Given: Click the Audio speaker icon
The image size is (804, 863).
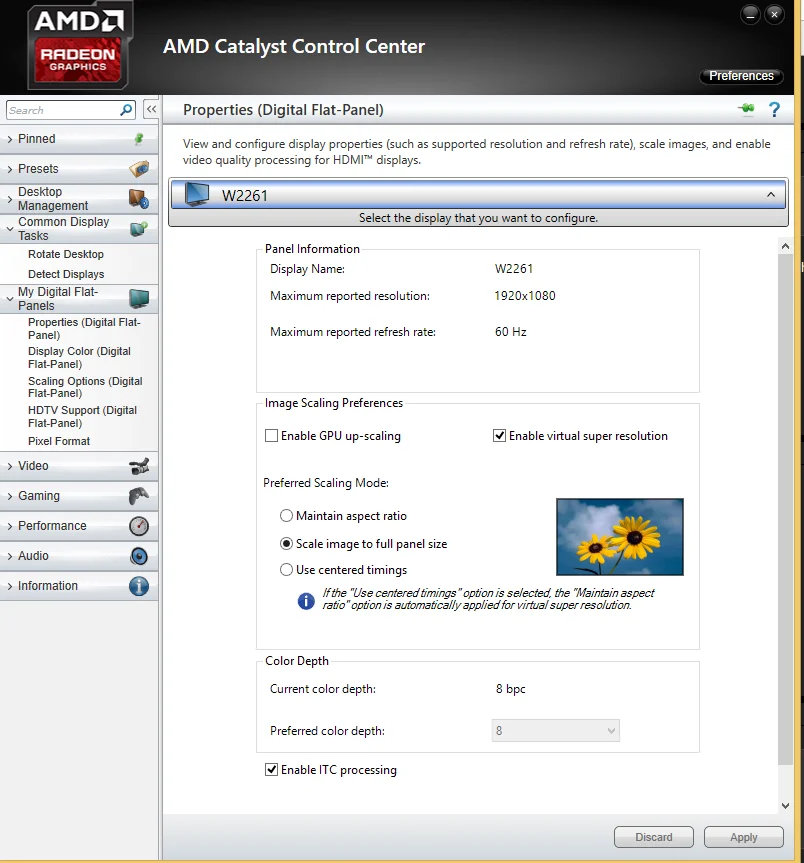Looking at the screenshot, I should (139, 556).
